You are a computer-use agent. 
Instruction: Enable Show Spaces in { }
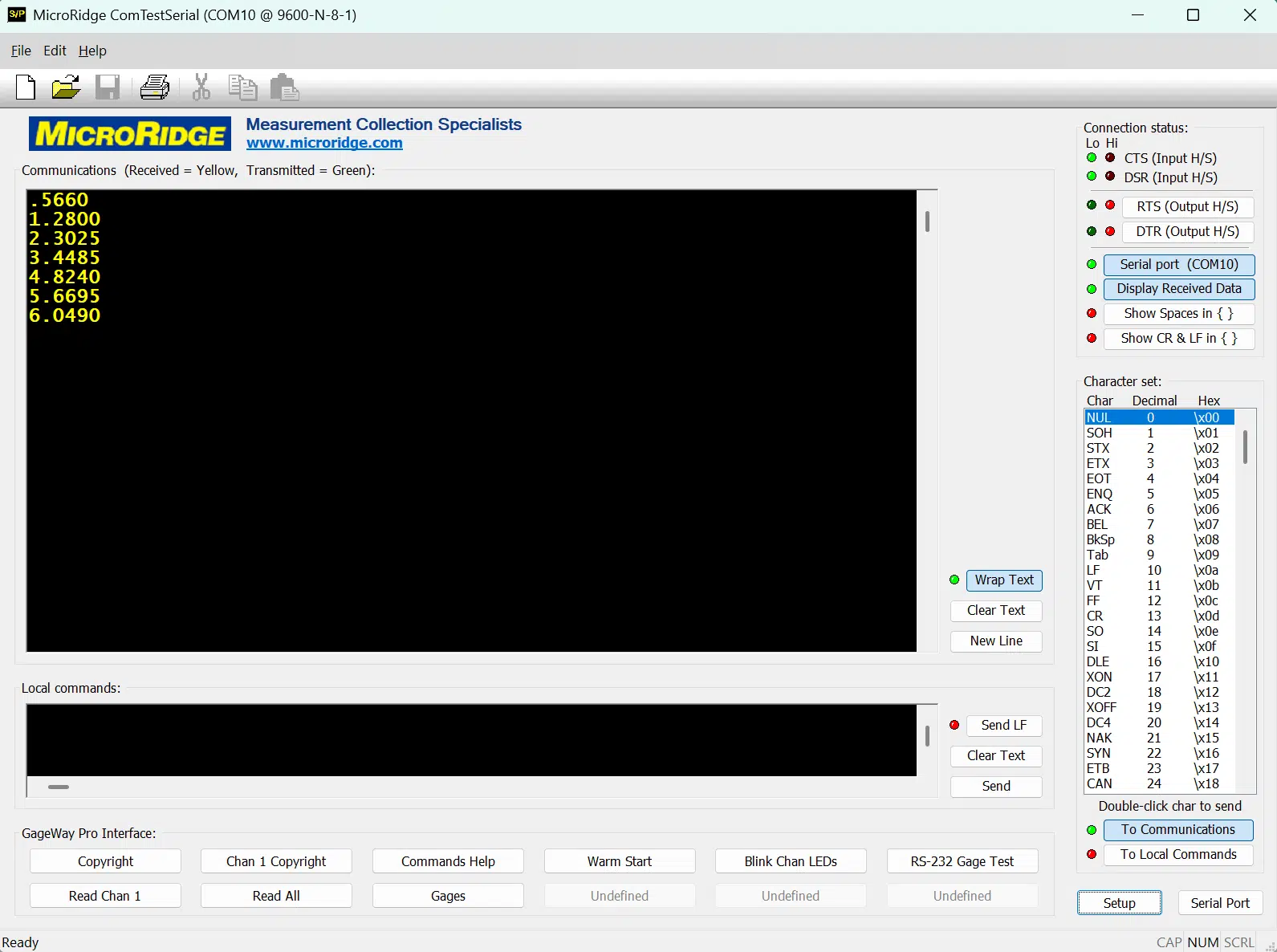1177,314
